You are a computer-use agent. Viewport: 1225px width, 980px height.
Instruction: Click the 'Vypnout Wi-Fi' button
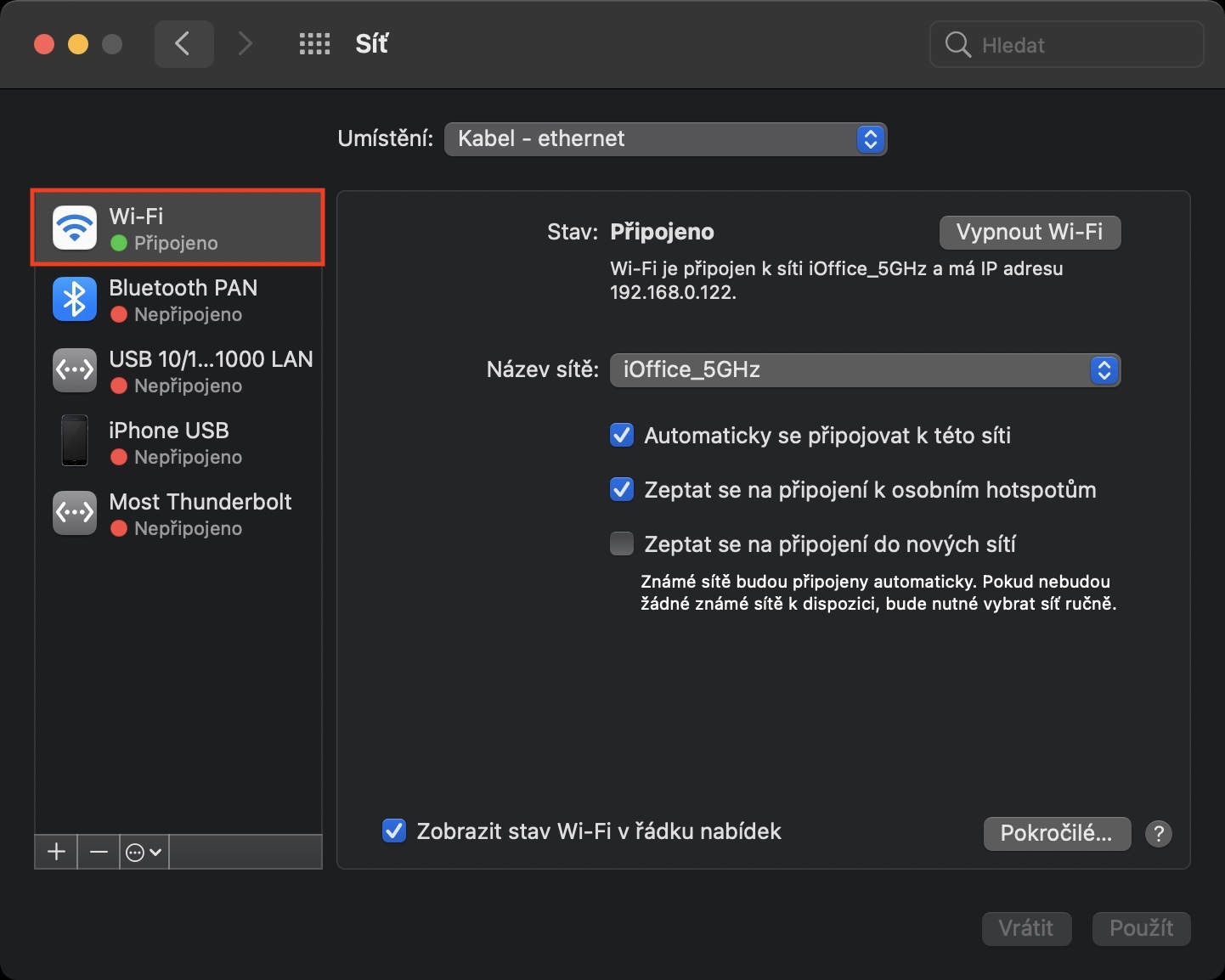pos(1030,232)
